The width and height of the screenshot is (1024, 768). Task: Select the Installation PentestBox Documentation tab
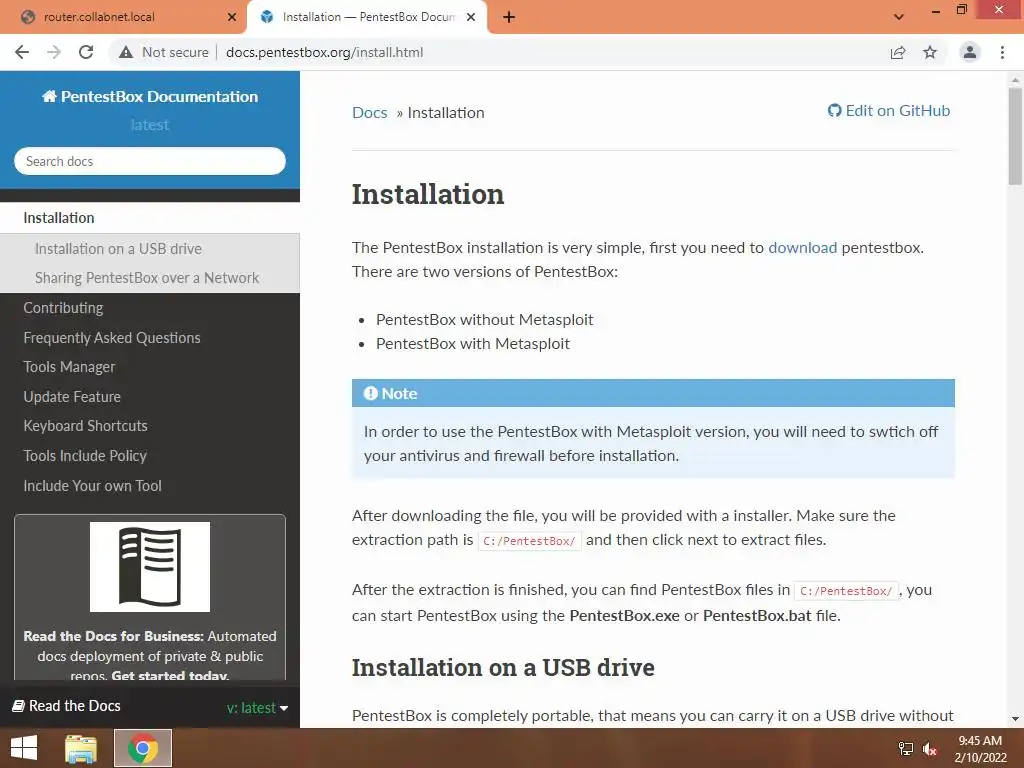point(368,17)
